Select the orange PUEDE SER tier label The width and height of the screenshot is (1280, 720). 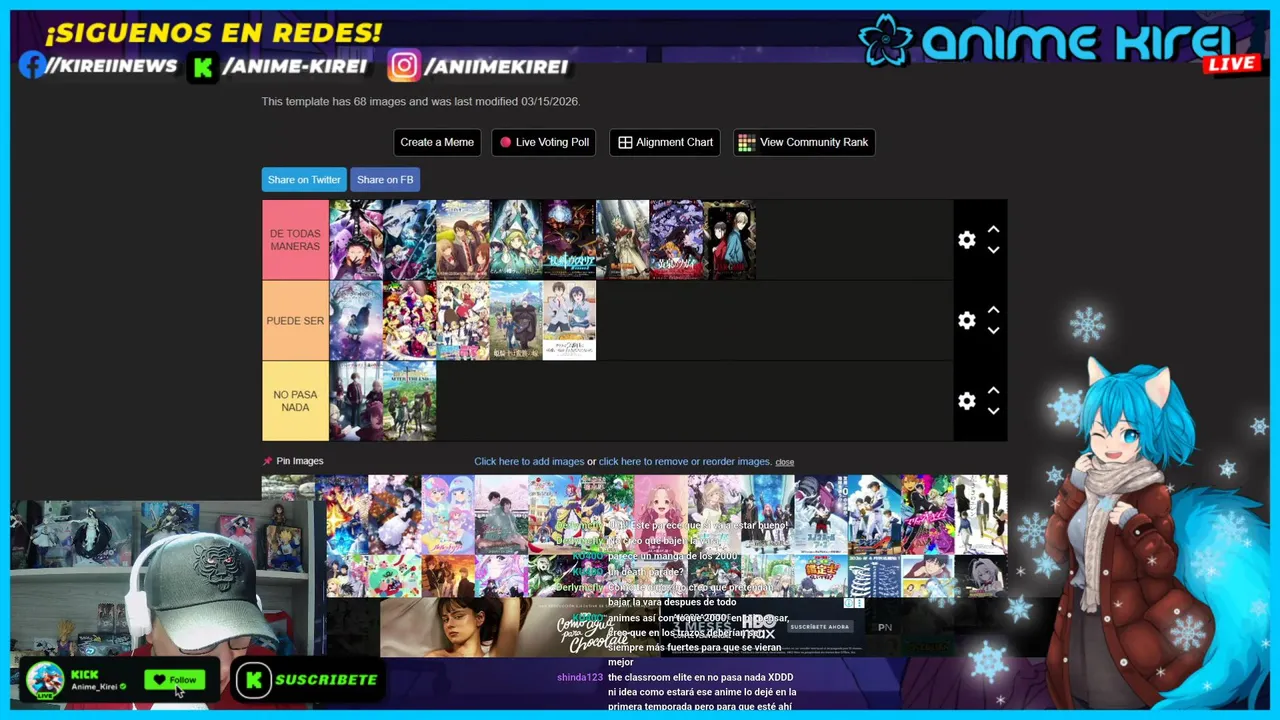click(295, 320)
